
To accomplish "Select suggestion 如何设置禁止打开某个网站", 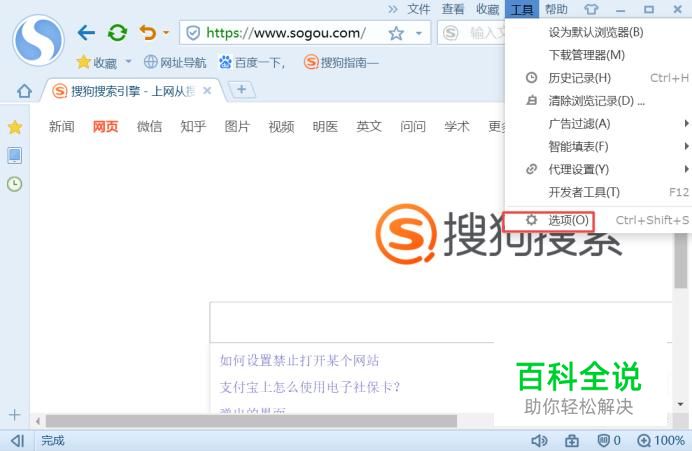I will (300, 361).
